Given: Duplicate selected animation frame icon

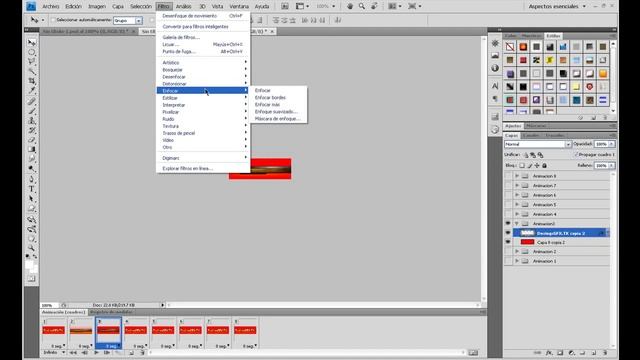Looking at the screenshot, I should click(x=132, y=353).
